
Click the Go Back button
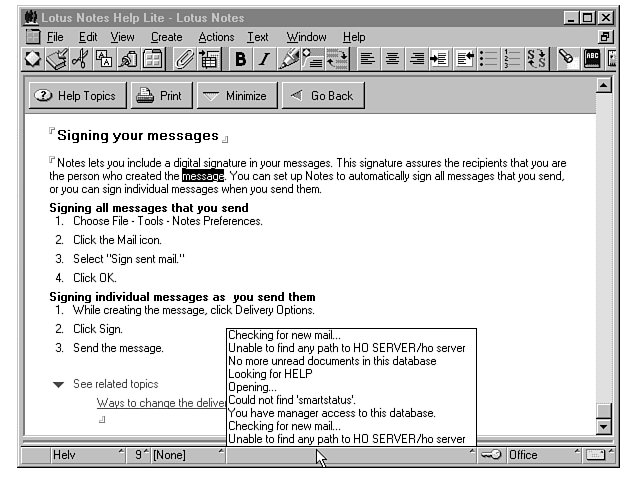(322, 96)
